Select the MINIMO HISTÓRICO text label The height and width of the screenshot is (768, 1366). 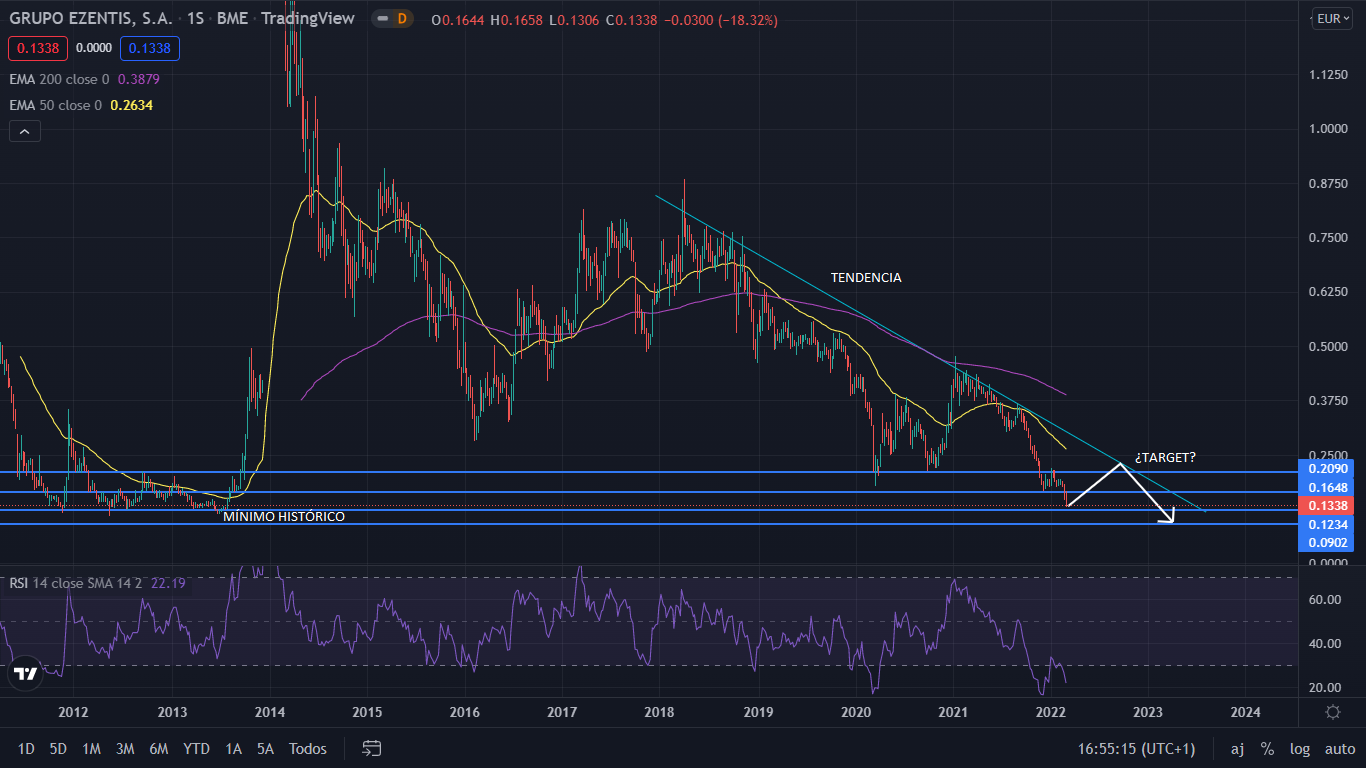(284, 517)
